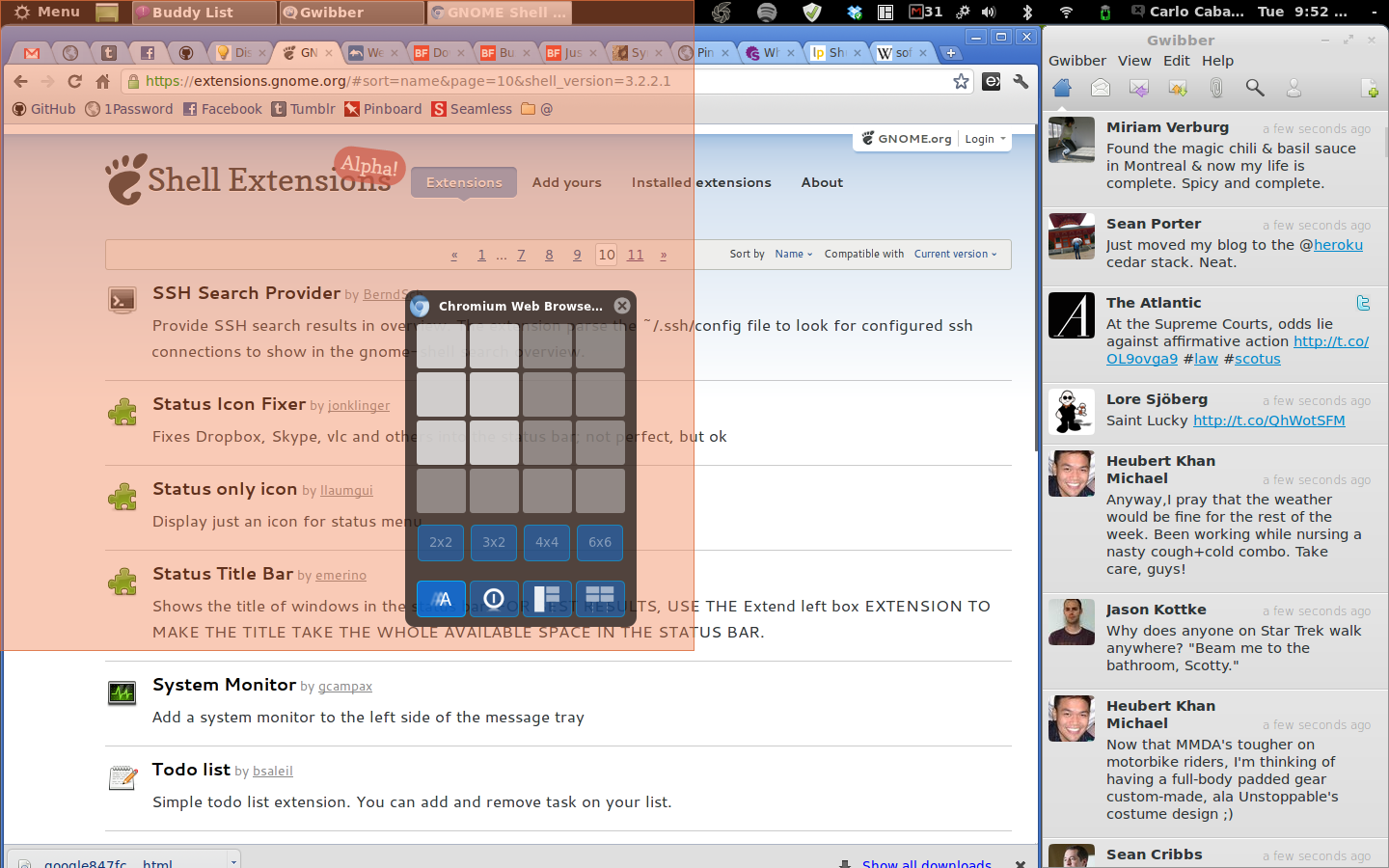Bookmark the page with the star icon
1389x868 pixels.
[961, 81]
